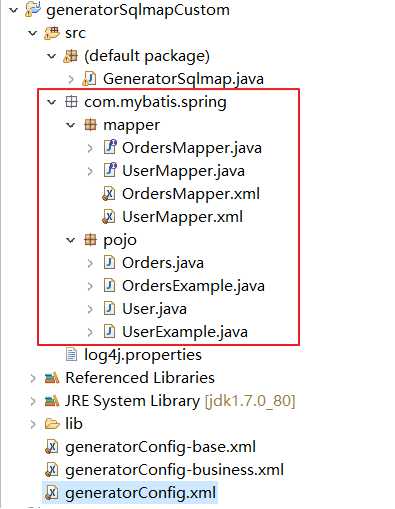Screen dimensions: 395x509
Task: Expand OrdersMapper.java arrow
Action: point(90,148)
